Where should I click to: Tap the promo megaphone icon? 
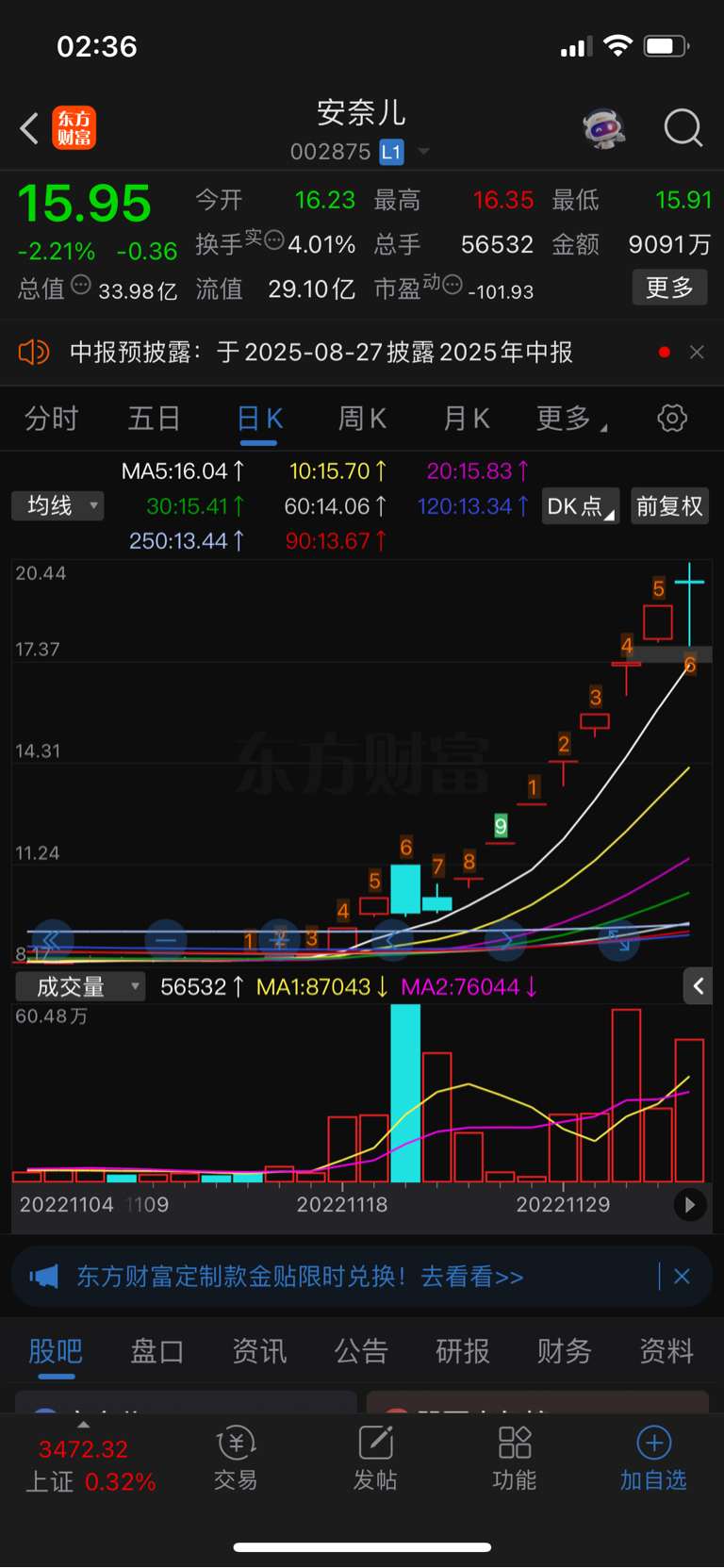click(43, 1277)
